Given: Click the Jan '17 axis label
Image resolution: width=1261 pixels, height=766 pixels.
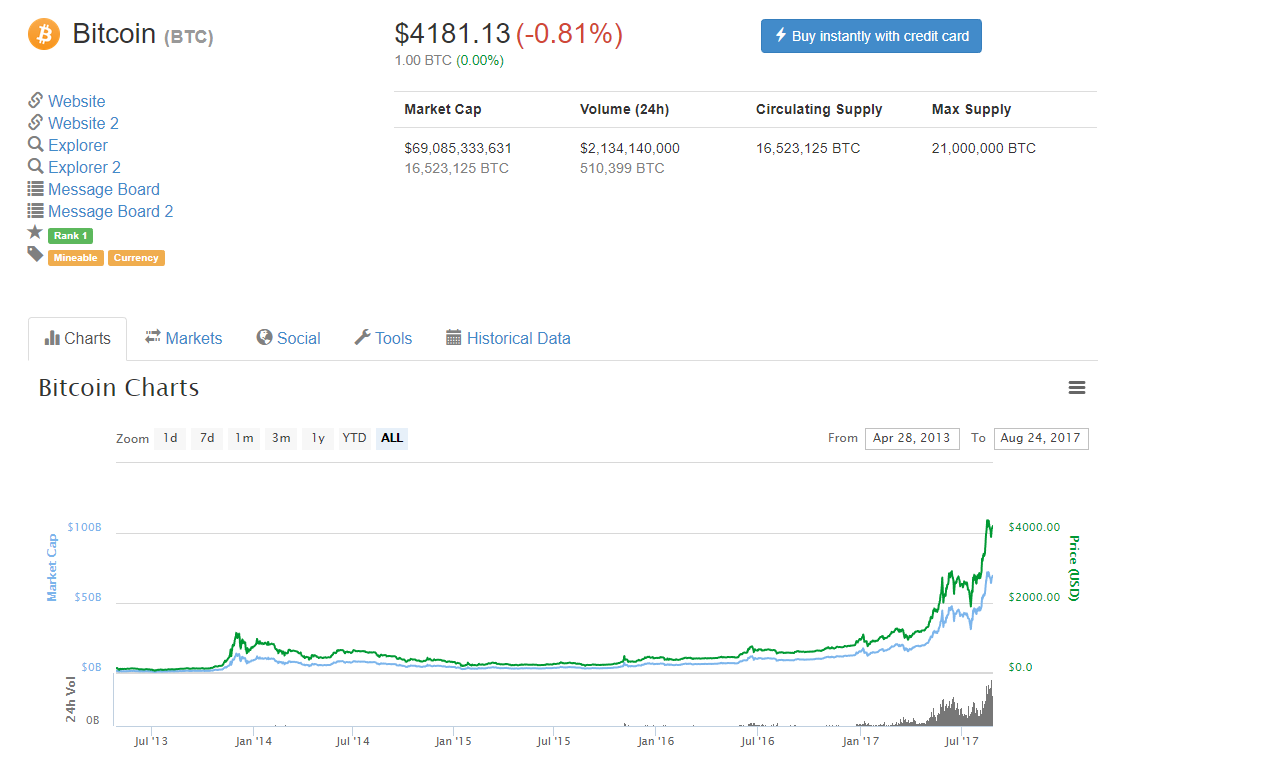Looking at the screenshot, I should coord(861,741).
